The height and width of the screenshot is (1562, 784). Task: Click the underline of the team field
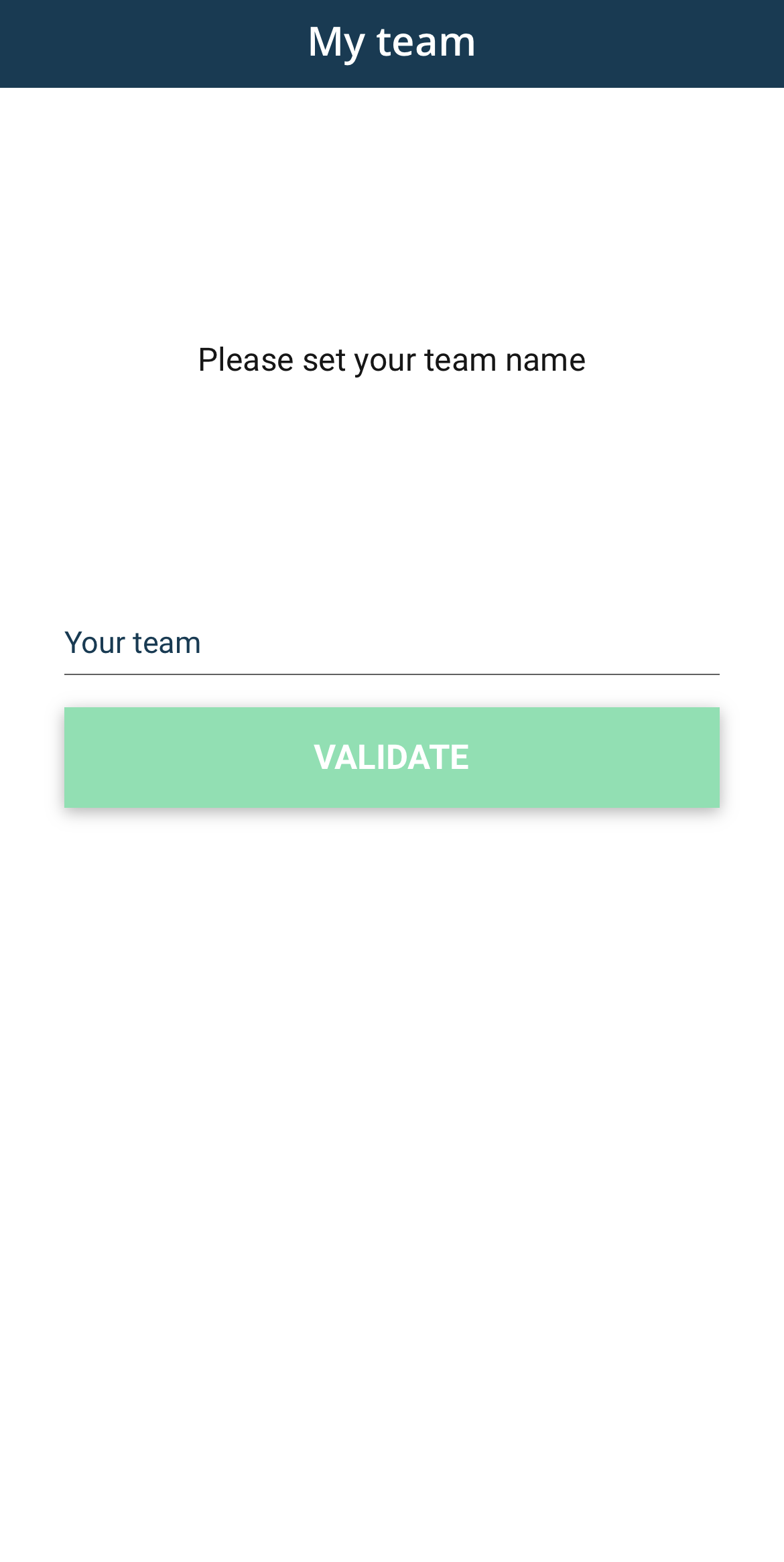392,674
